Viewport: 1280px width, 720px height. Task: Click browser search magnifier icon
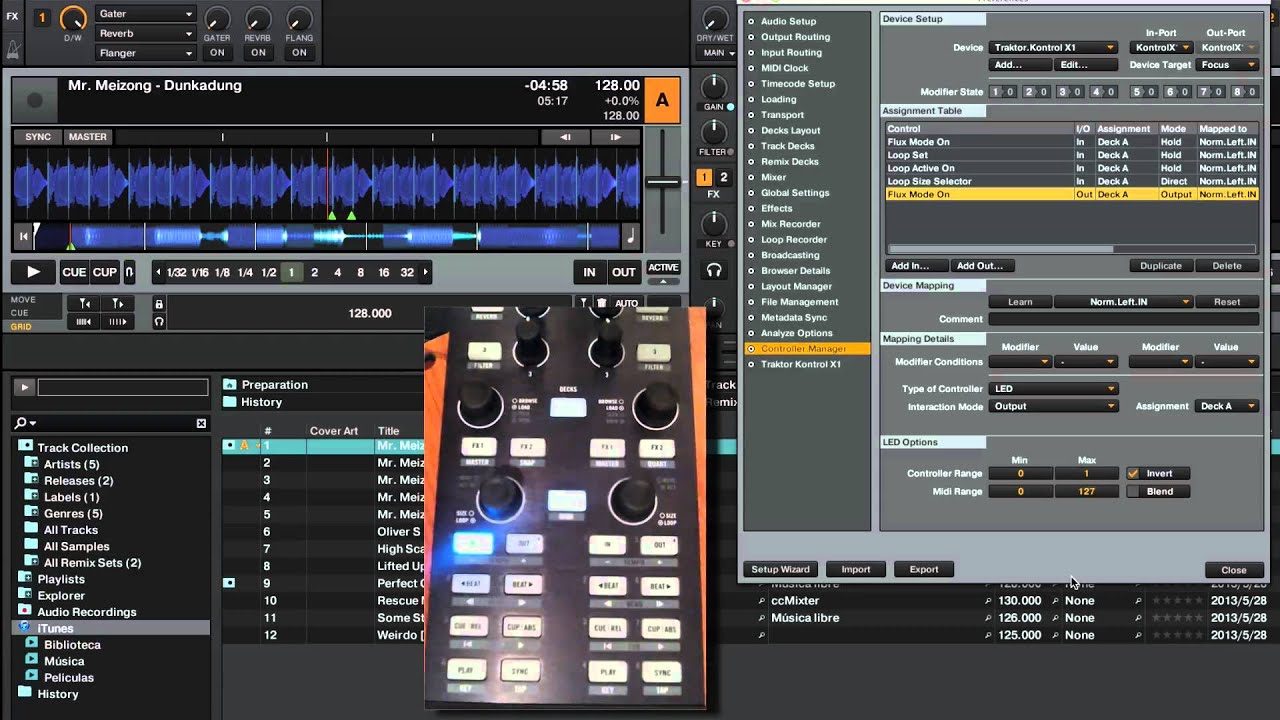click(22, 423)
